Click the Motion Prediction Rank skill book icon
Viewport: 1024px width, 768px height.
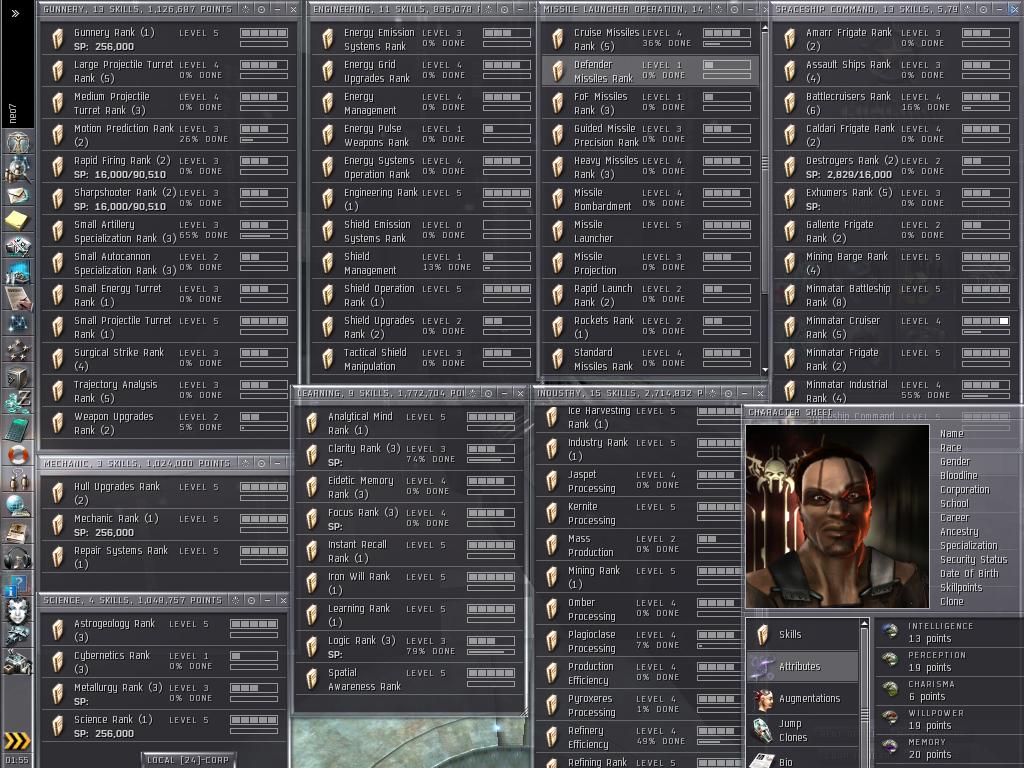57,135
